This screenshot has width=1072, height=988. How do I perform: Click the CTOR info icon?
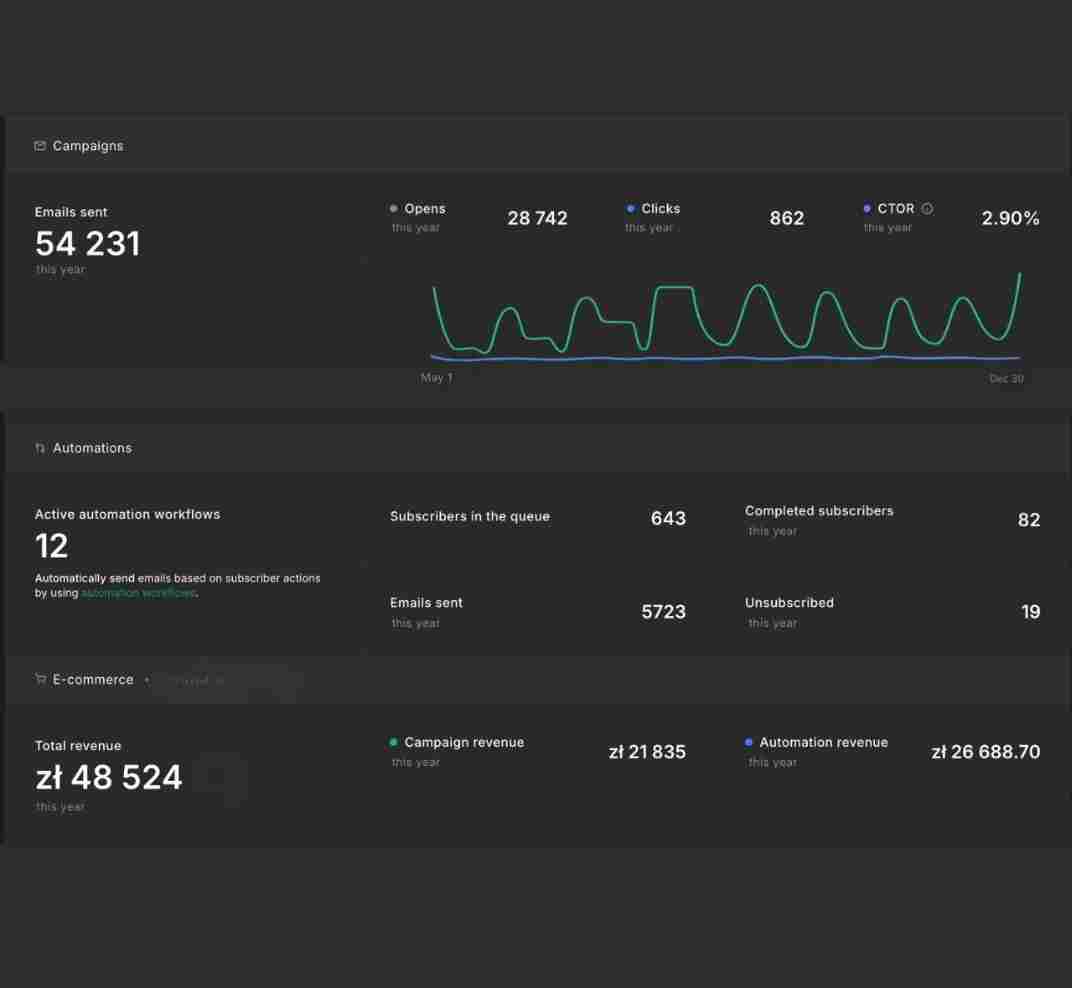click(927, 209)
